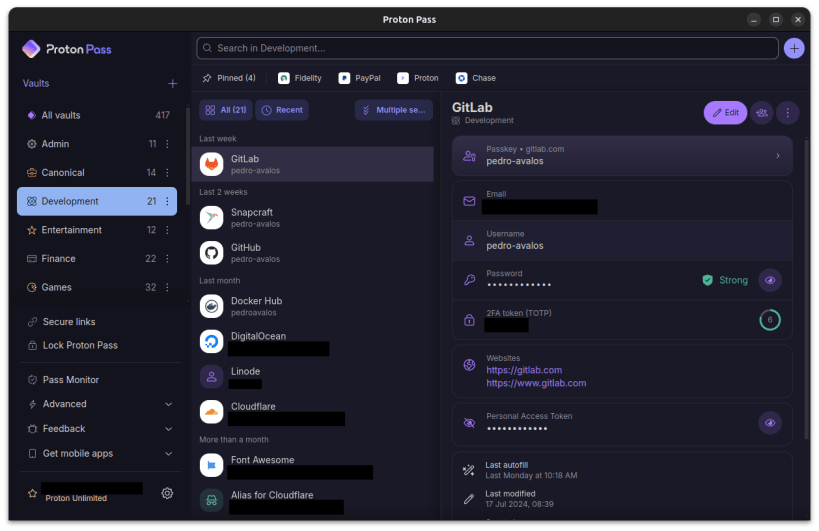The width and height of the screenshot is (819, 531).
Task: Open pinned Fidelity item
Action: (300, 78)
